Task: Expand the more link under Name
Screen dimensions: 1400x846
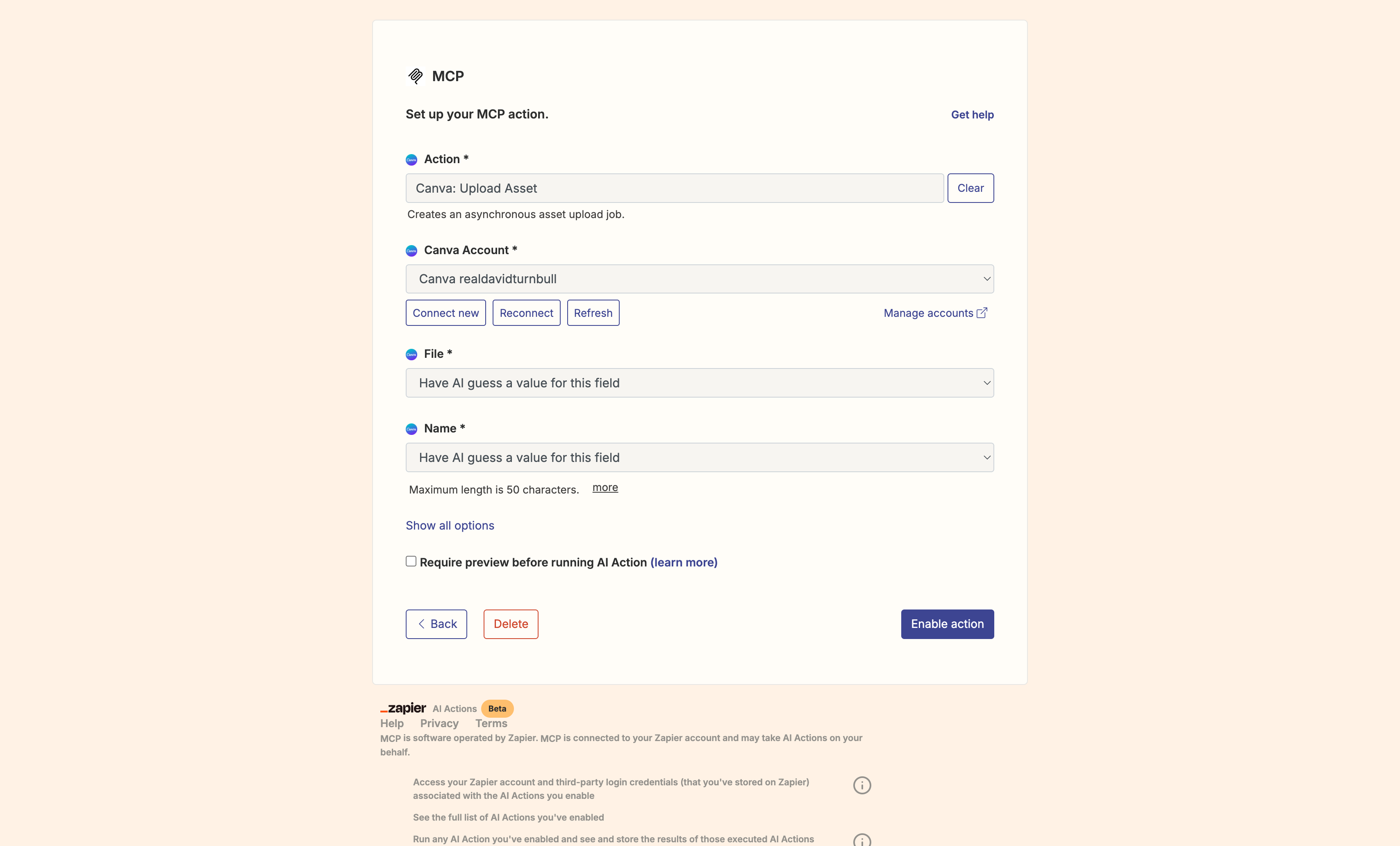Action: click(605, 487)
